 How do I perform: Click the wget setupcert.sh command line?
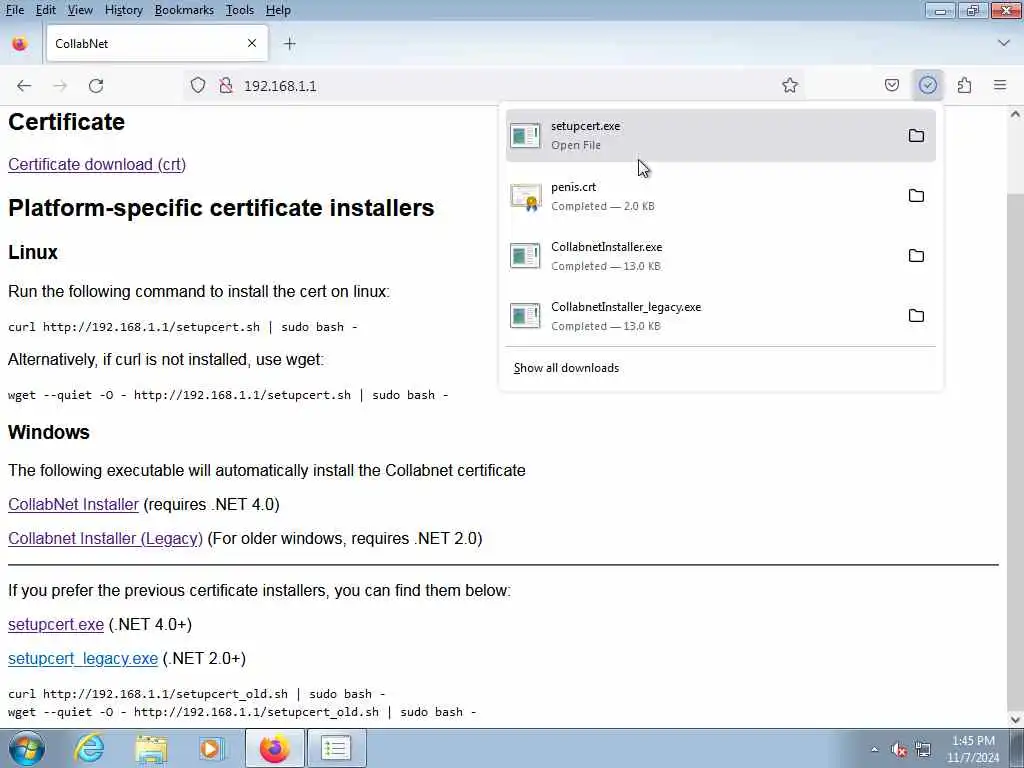click(x=228, y=394)
